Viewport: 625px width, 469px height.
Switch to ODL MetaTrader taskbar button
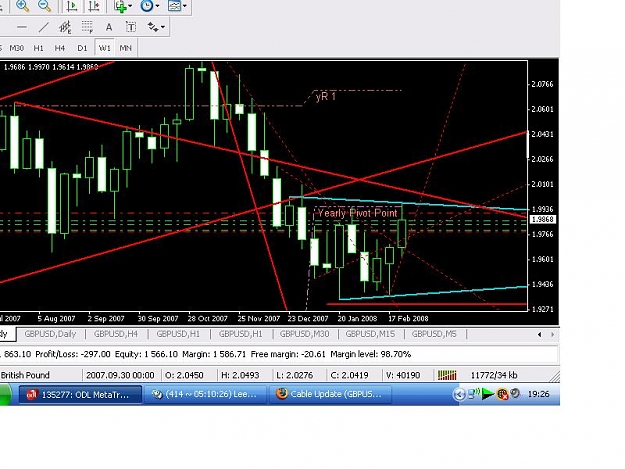pyautogui.click(x=80, y=394)
